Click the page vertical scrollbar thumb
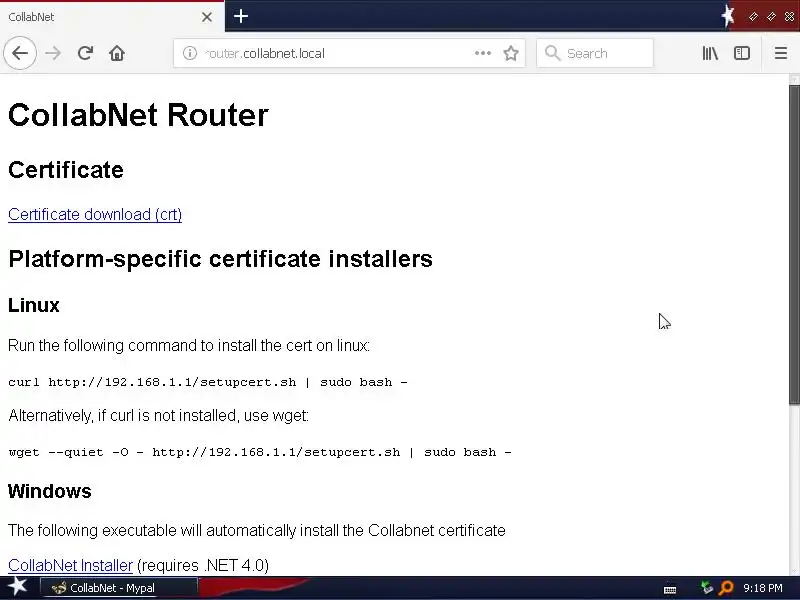 tap(794, 245)
